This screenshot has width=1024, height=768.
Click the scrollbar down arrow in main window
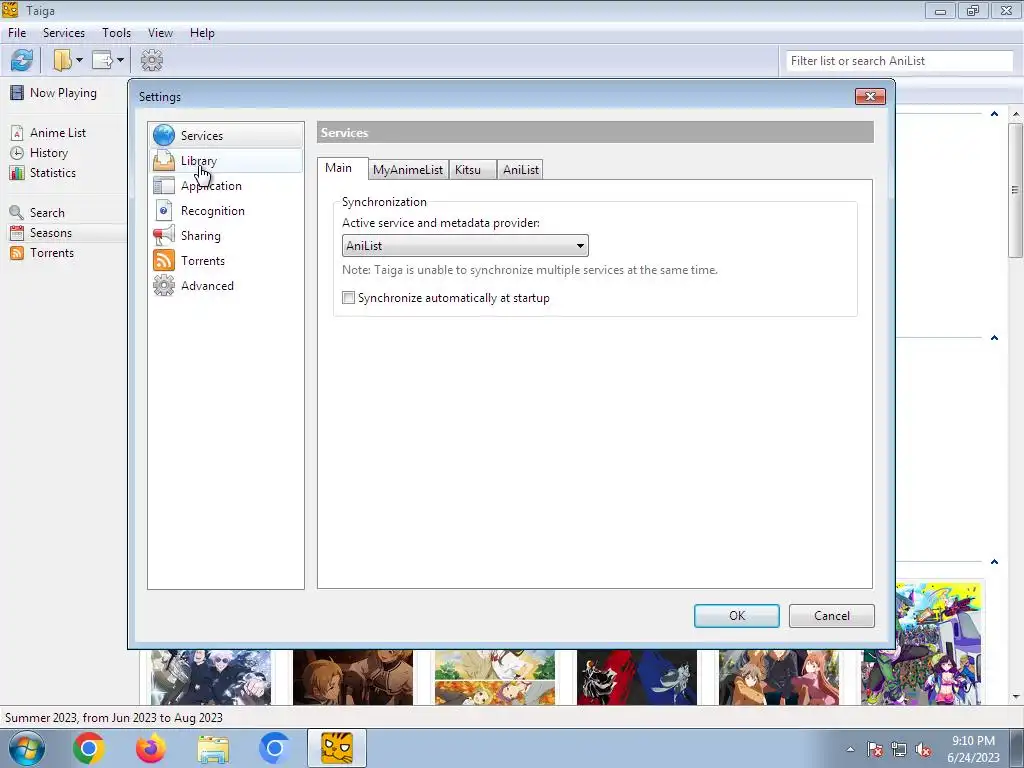pos(1016,697)
